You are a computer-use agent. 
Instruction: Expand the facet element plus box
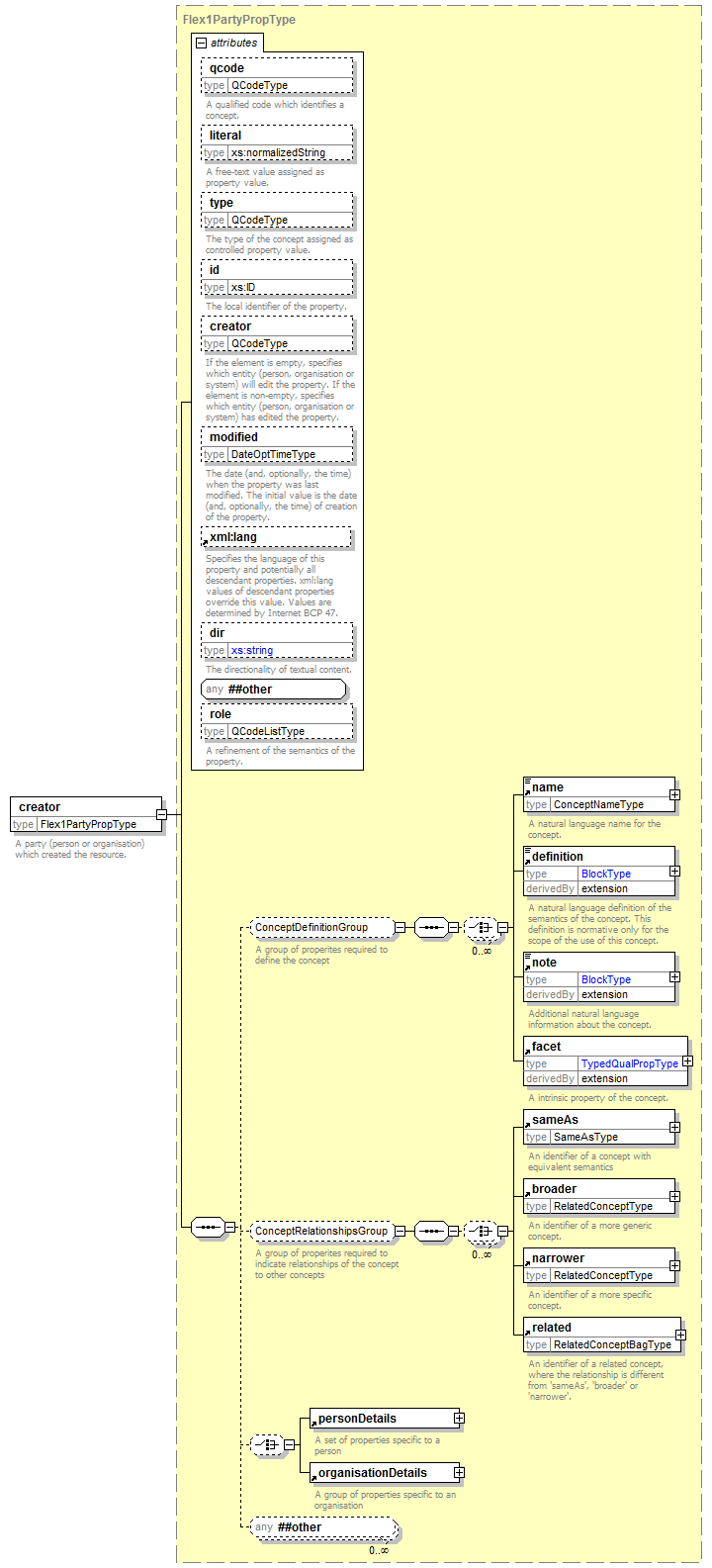[687, 1061]
